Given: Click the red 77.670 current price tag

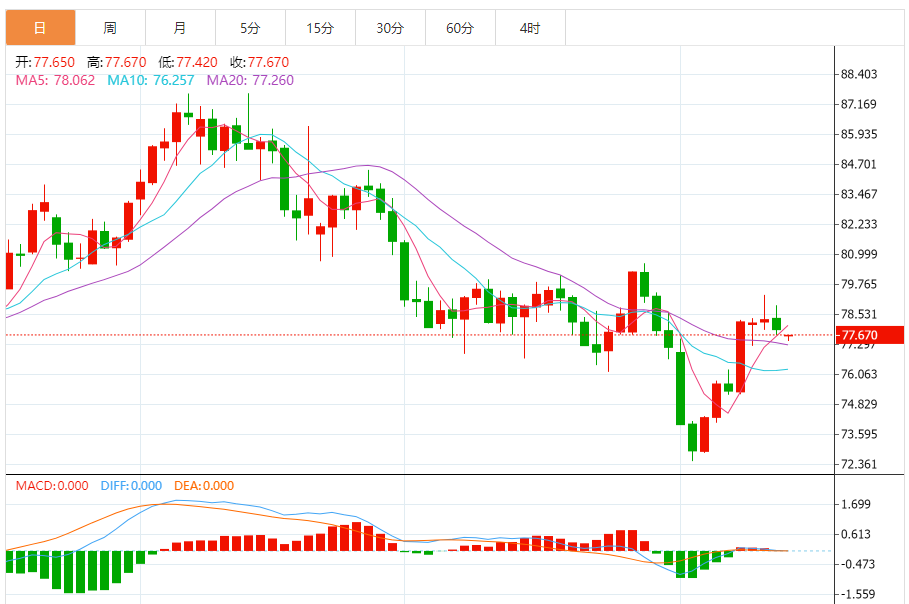Looking at the screenshot, I should pos(869,335).
